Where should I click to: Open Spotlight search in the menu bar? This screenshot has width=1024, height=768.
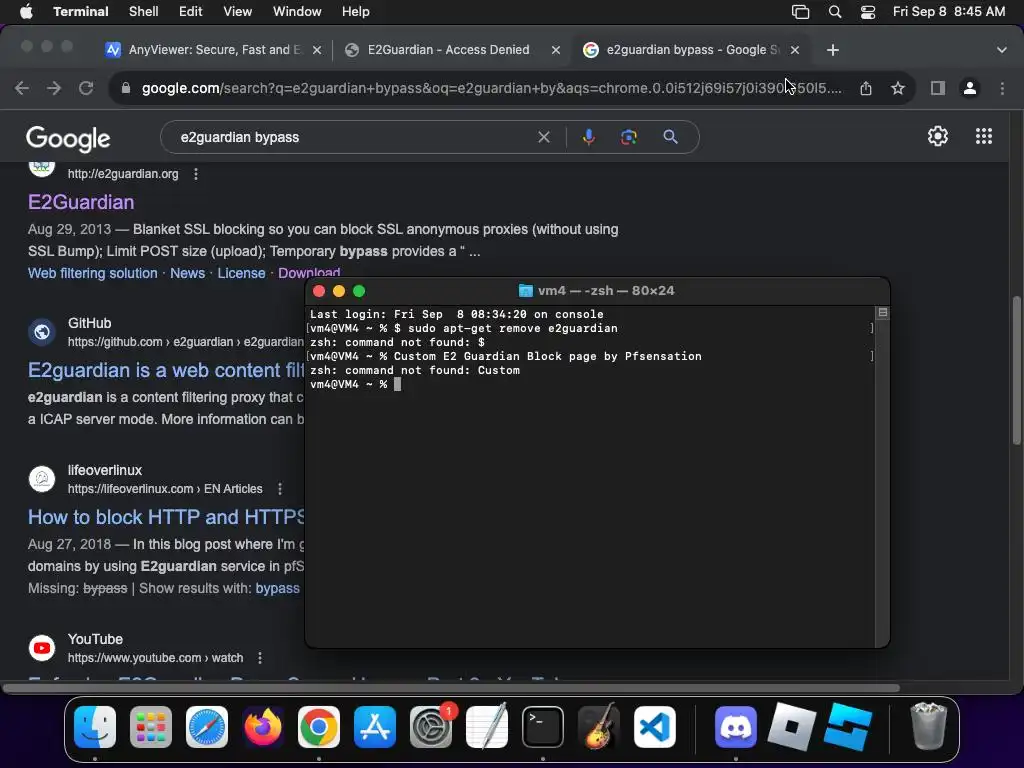[x=835, y=12]
